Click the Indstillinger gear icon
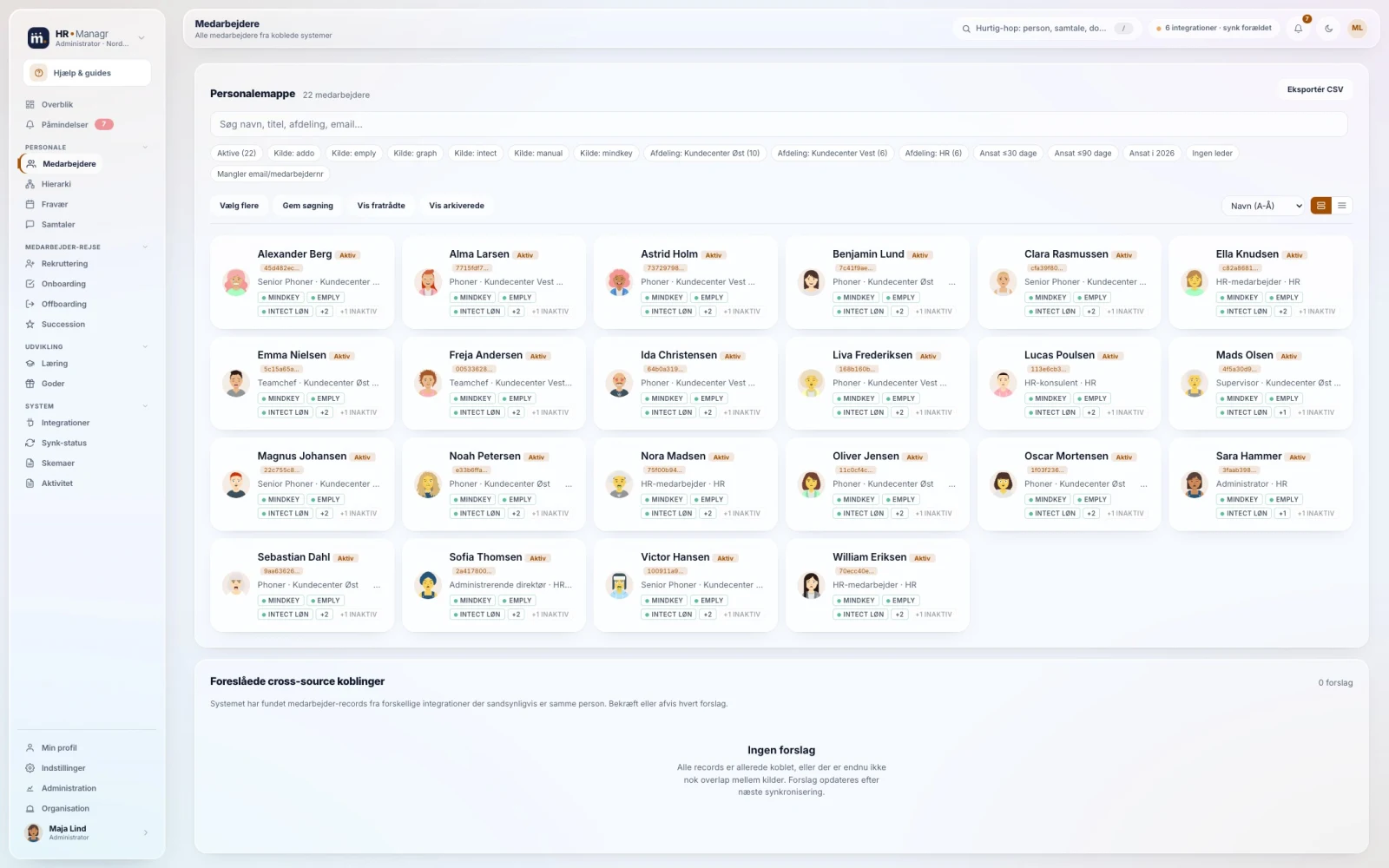 (30, 767)
